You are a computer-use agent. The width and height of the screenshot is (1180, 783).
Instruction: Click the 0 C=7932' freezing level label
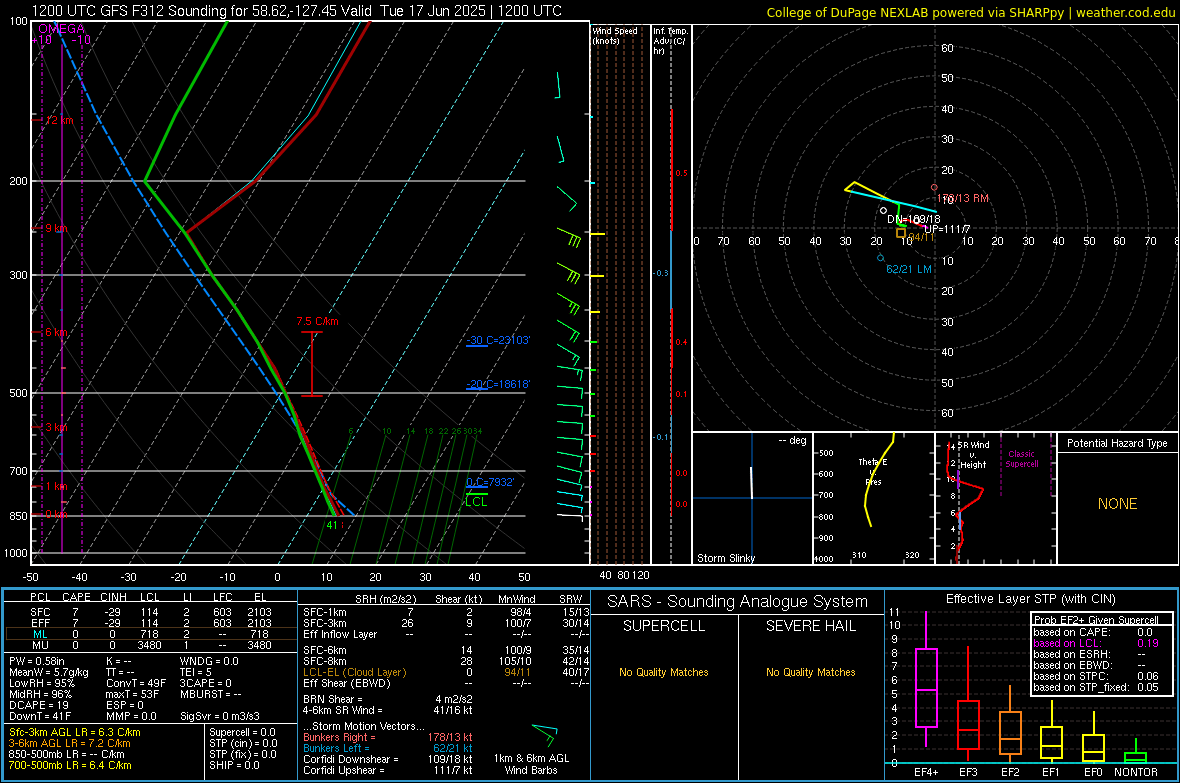(x=490, y=482)
